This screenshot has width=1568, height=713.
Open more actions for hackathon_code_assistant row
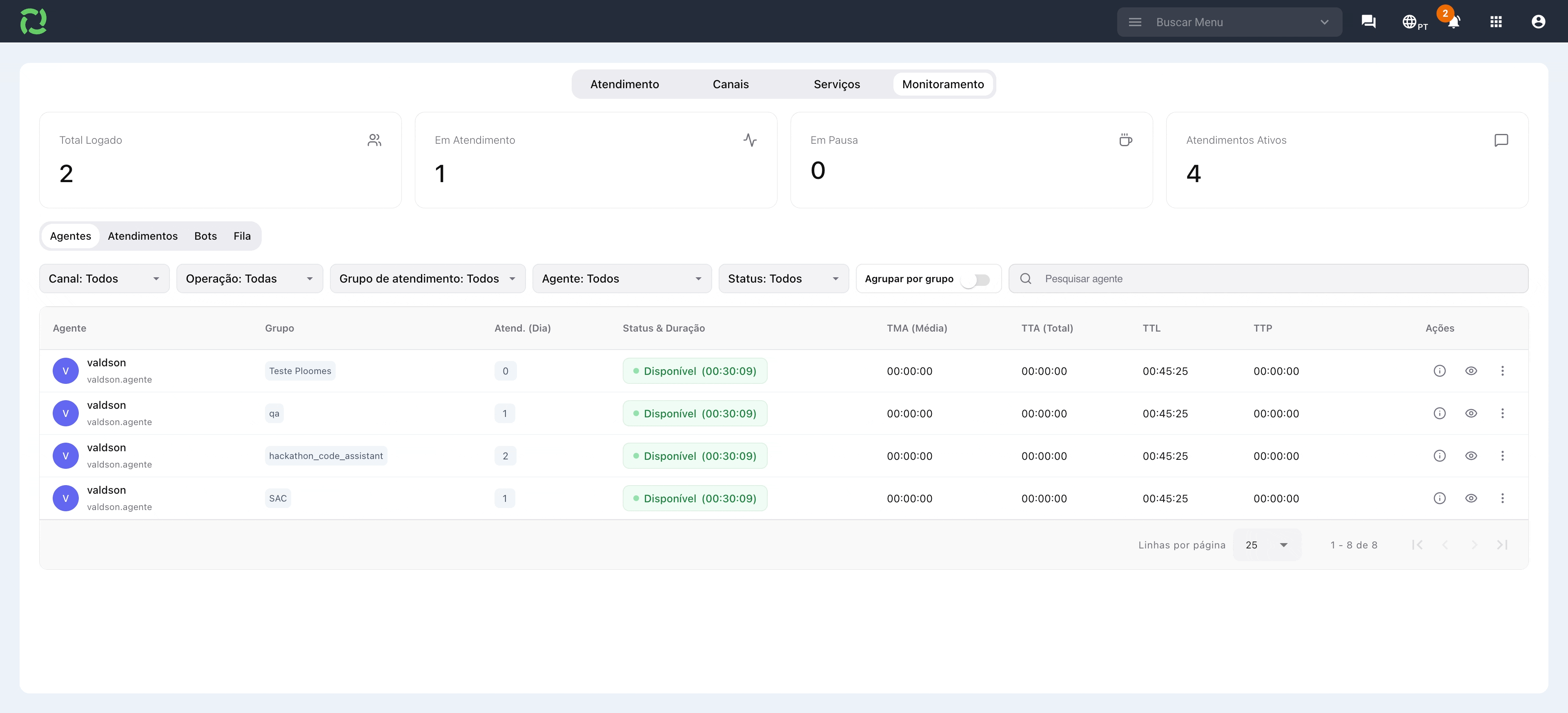tap(1502, 455)
